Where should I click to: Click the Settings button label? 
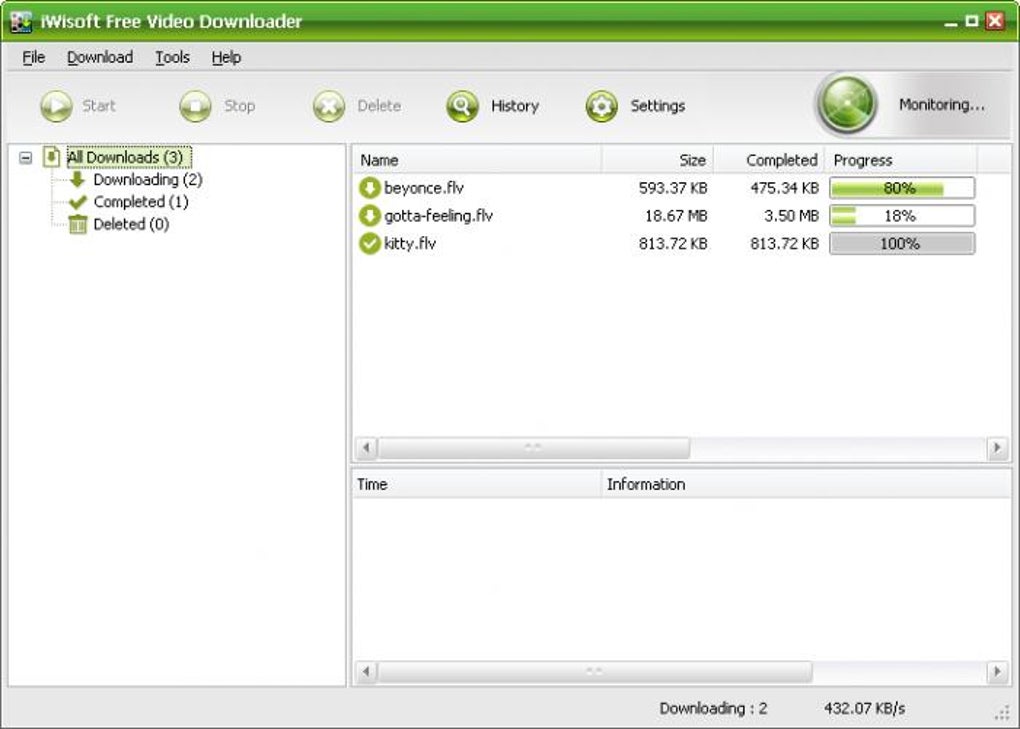click(x=658, y=106)
